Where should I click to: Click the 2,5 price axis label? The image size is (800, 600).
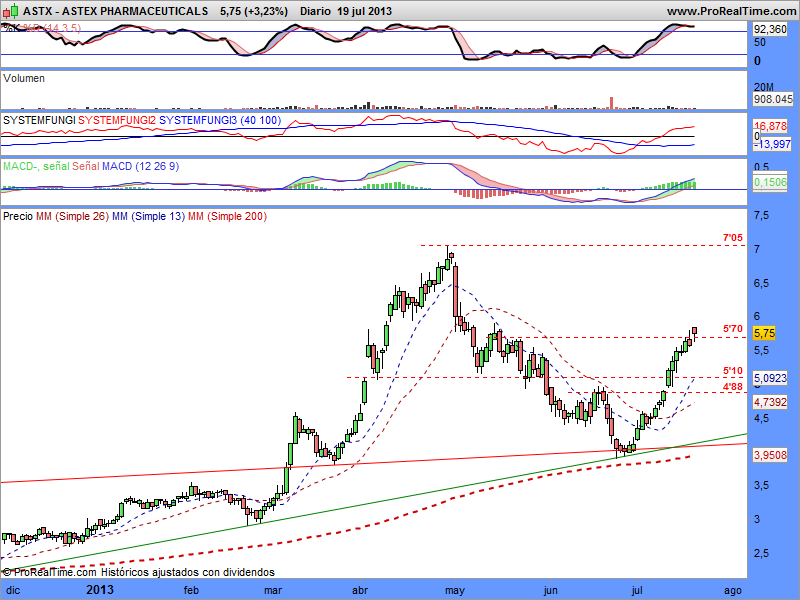pyautogui.click(x=761, y=553)
